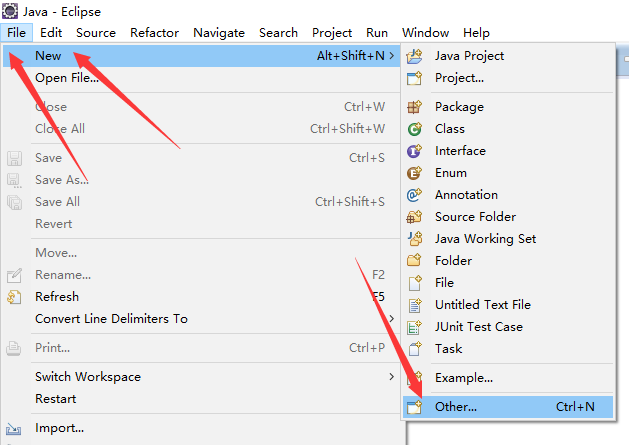The image size is (629, 445).
Task: Expand the Switch Workspace submenu
Action: pos(392,377)
